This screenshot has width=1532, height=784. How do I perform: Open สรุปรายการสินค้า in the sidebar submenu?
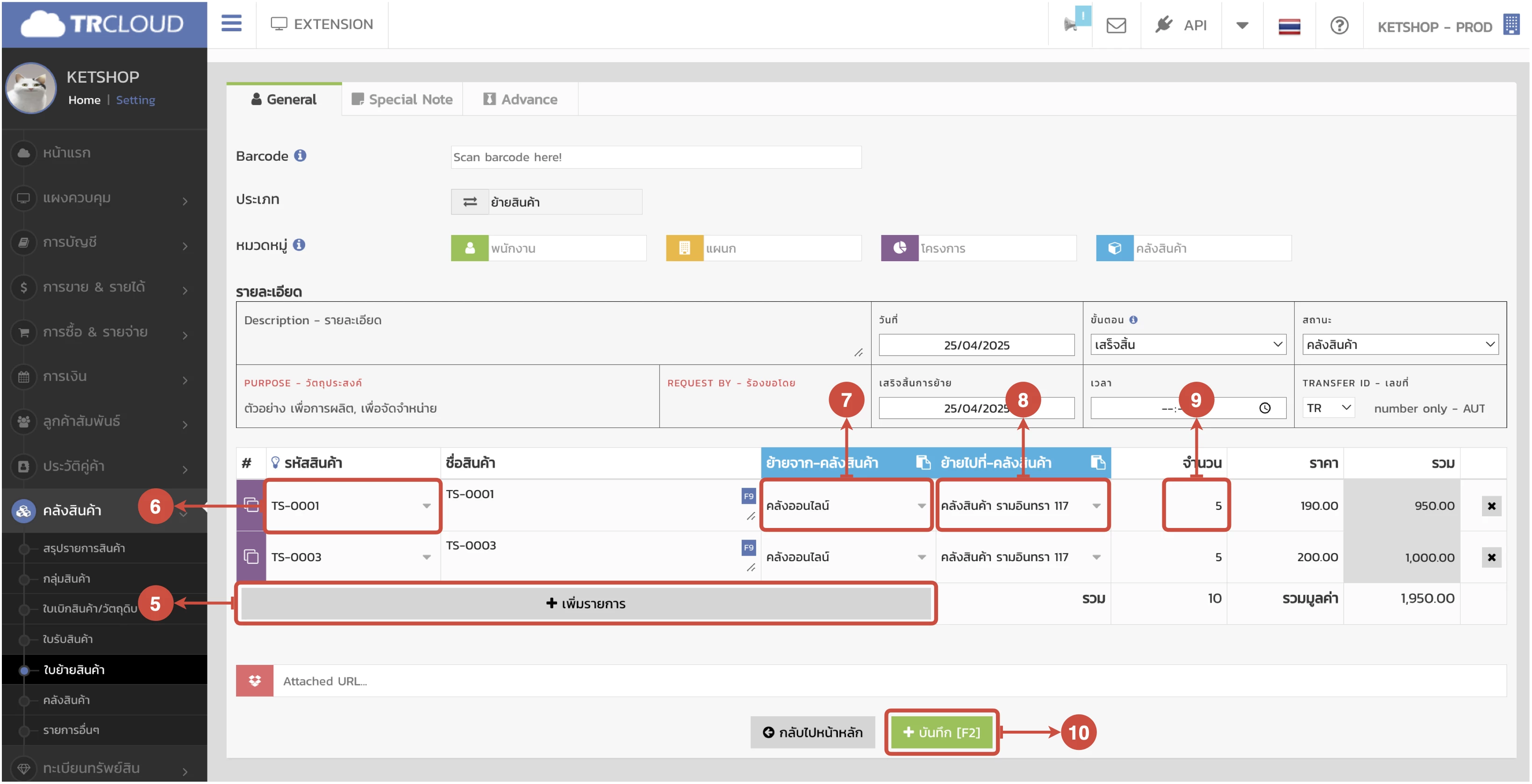click(x=84, y=548)
